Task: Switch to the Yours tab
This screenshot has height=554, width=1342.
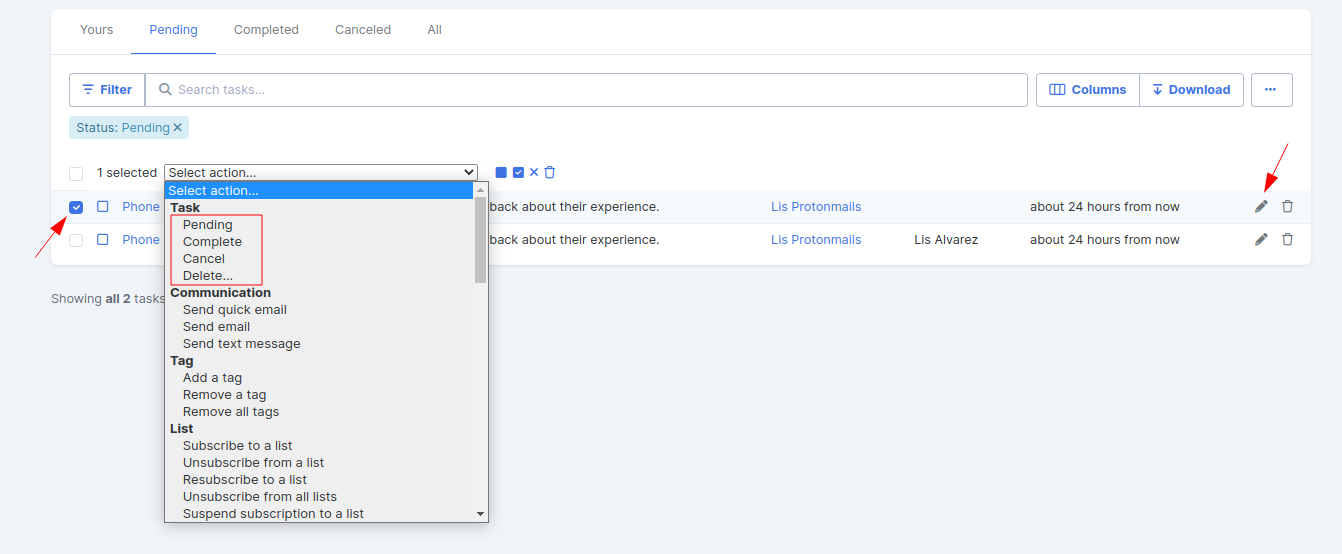Action: 96,30
